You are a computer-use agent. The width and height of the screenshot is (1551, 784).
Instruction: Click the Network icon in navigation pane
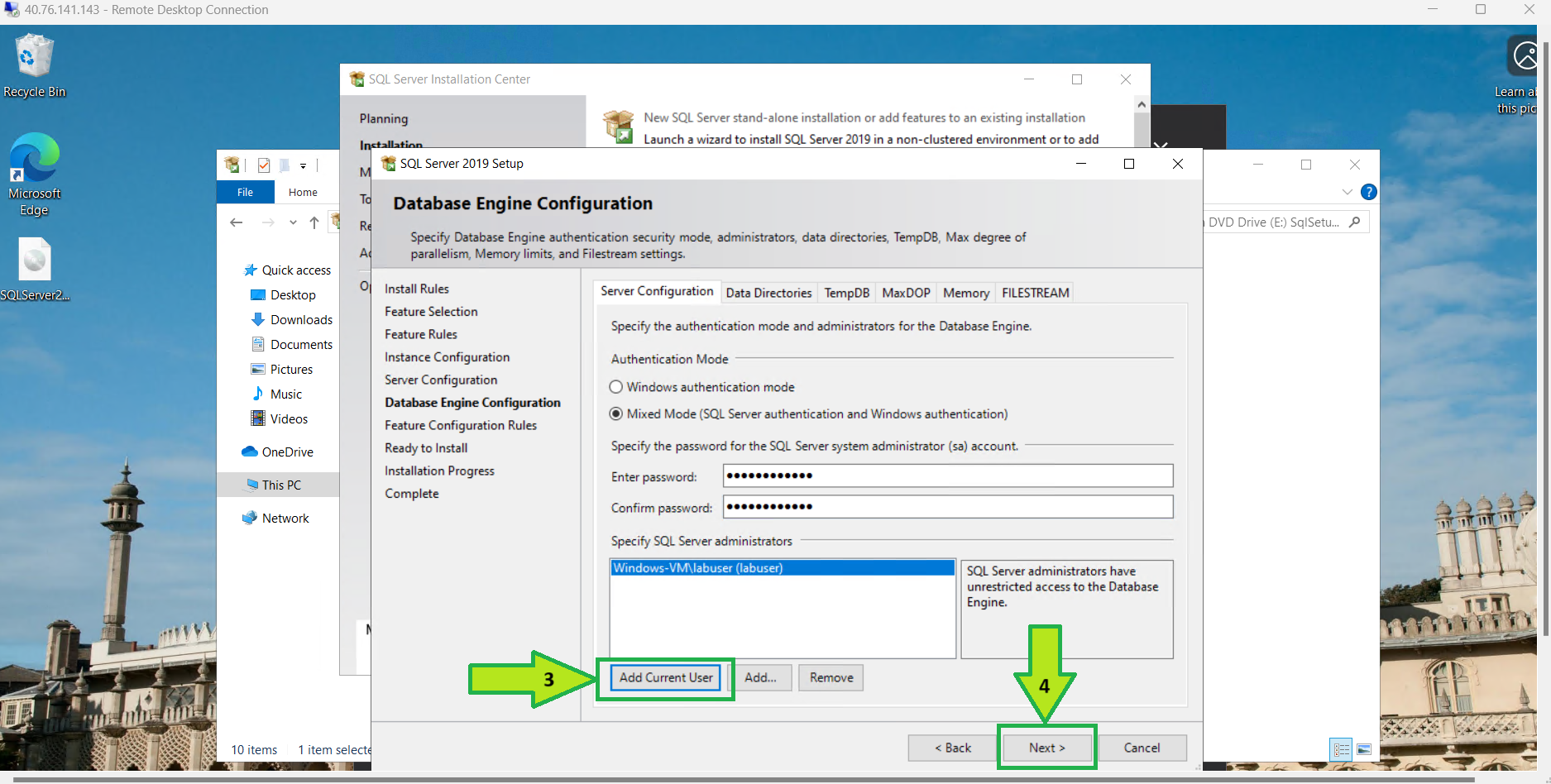pos(249,518)
